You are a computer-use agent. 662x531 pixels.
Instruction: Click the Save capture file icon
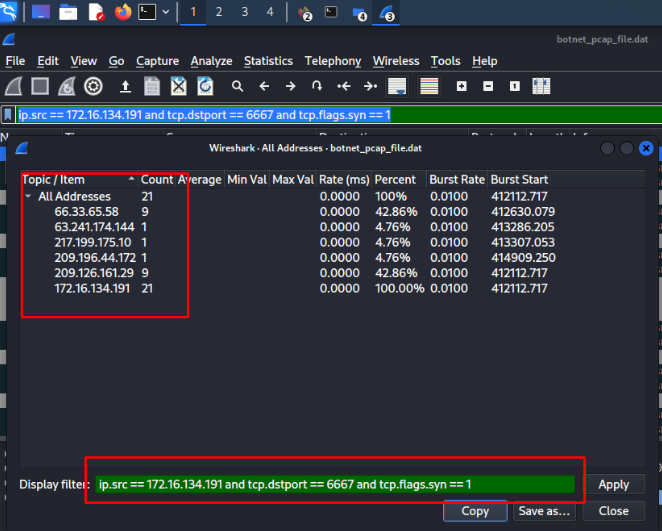tap(152, 87)
